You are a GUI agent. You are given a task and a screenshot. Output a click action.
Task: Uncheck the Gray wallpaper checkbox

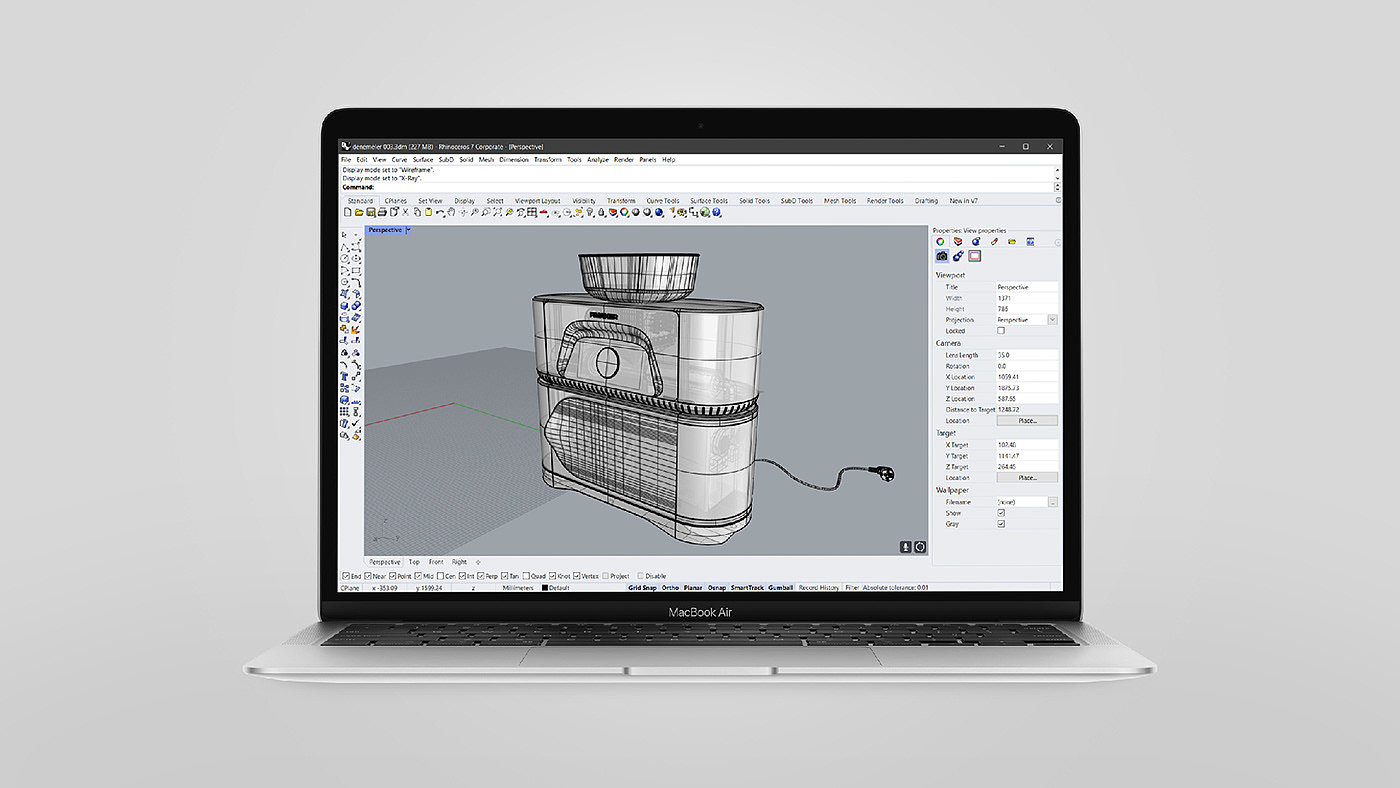pyautogui.click(x=1001, y=524)
